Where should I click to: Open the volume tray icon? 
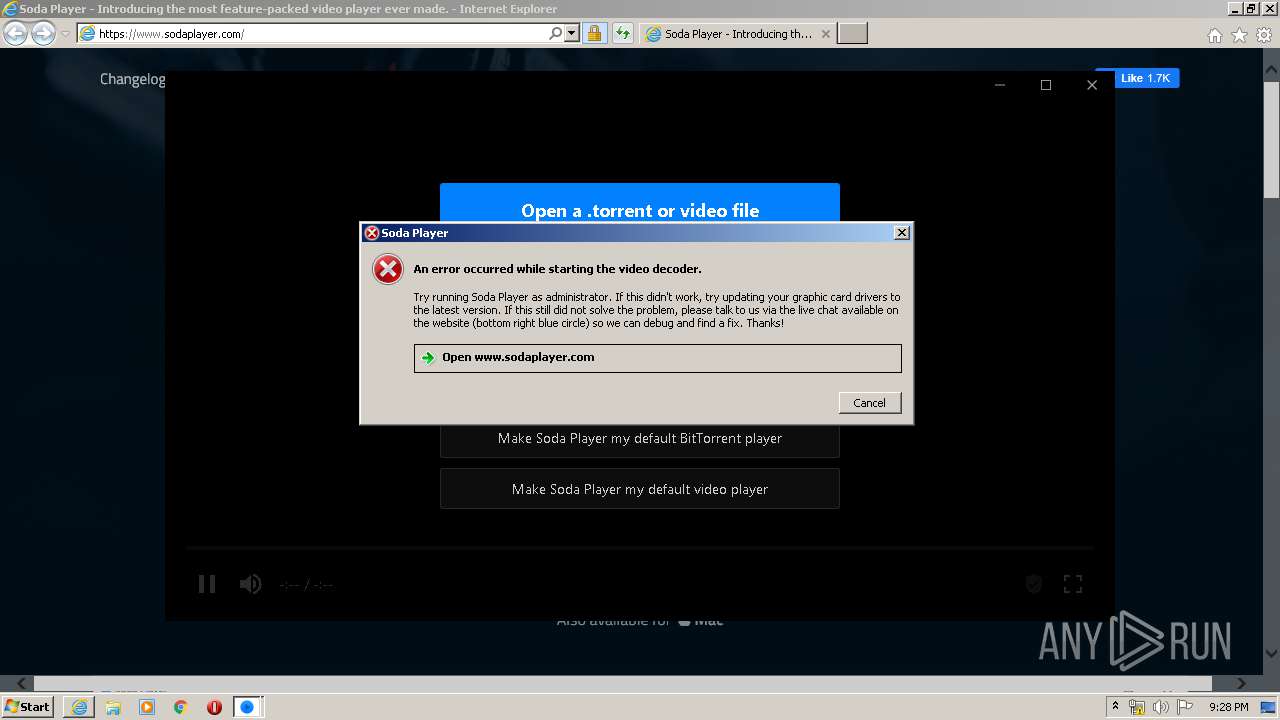1160,707
